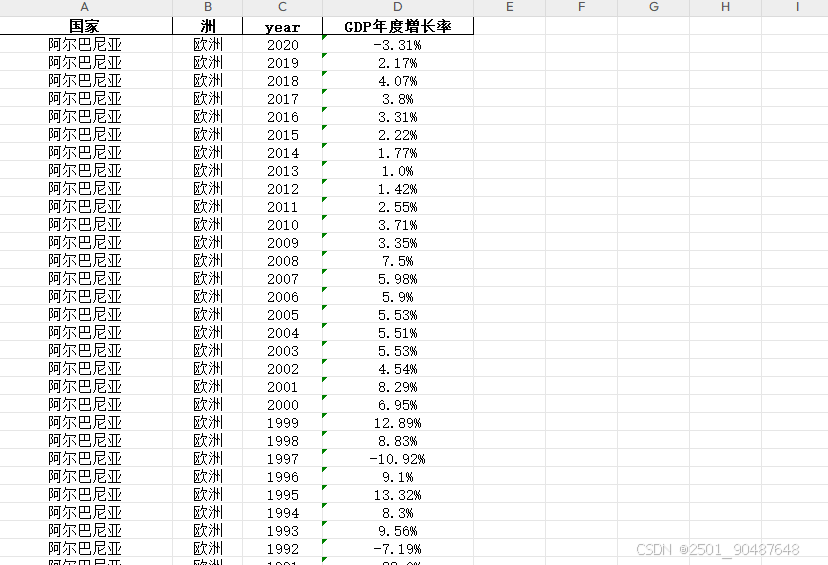Select the cell showing 6.95%
Viewport: 828px width, 565px height.
coord(398,404)
